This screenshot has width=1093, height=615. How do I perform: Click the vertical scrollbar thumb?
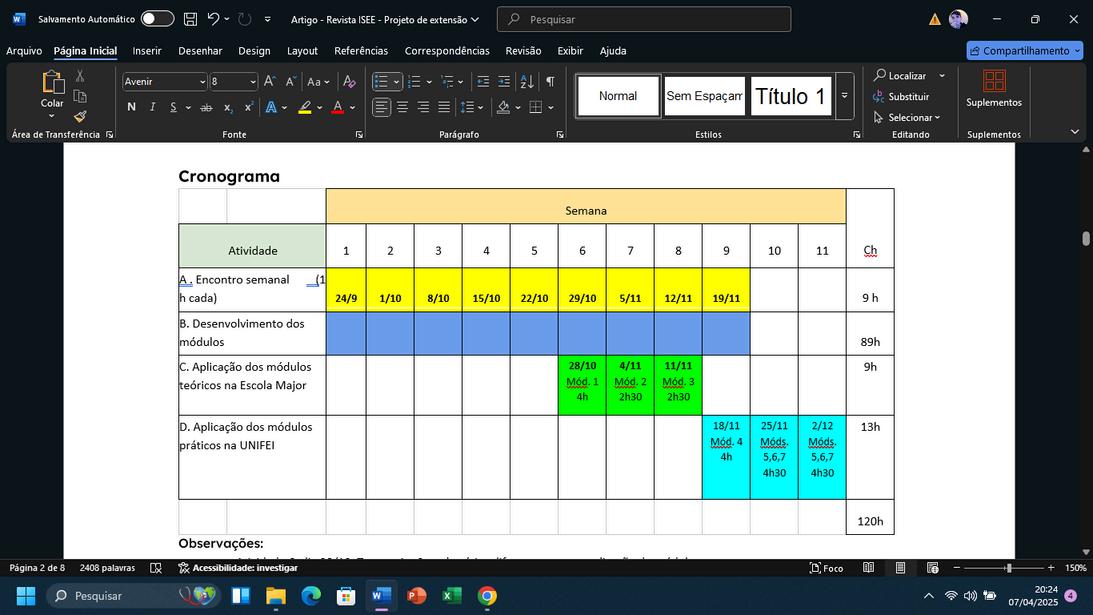[1085, 238]
